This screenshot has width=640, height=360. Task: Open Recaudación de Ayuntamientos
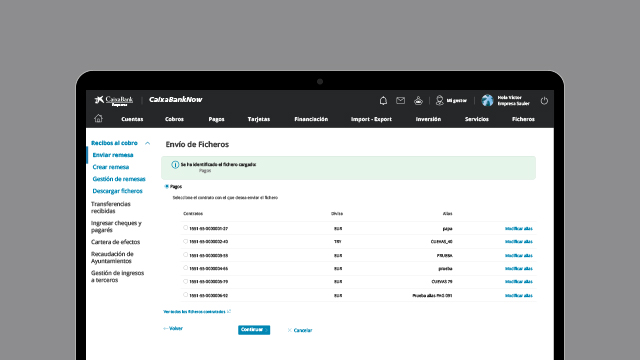pyautogui.click(x=112, y=258)
